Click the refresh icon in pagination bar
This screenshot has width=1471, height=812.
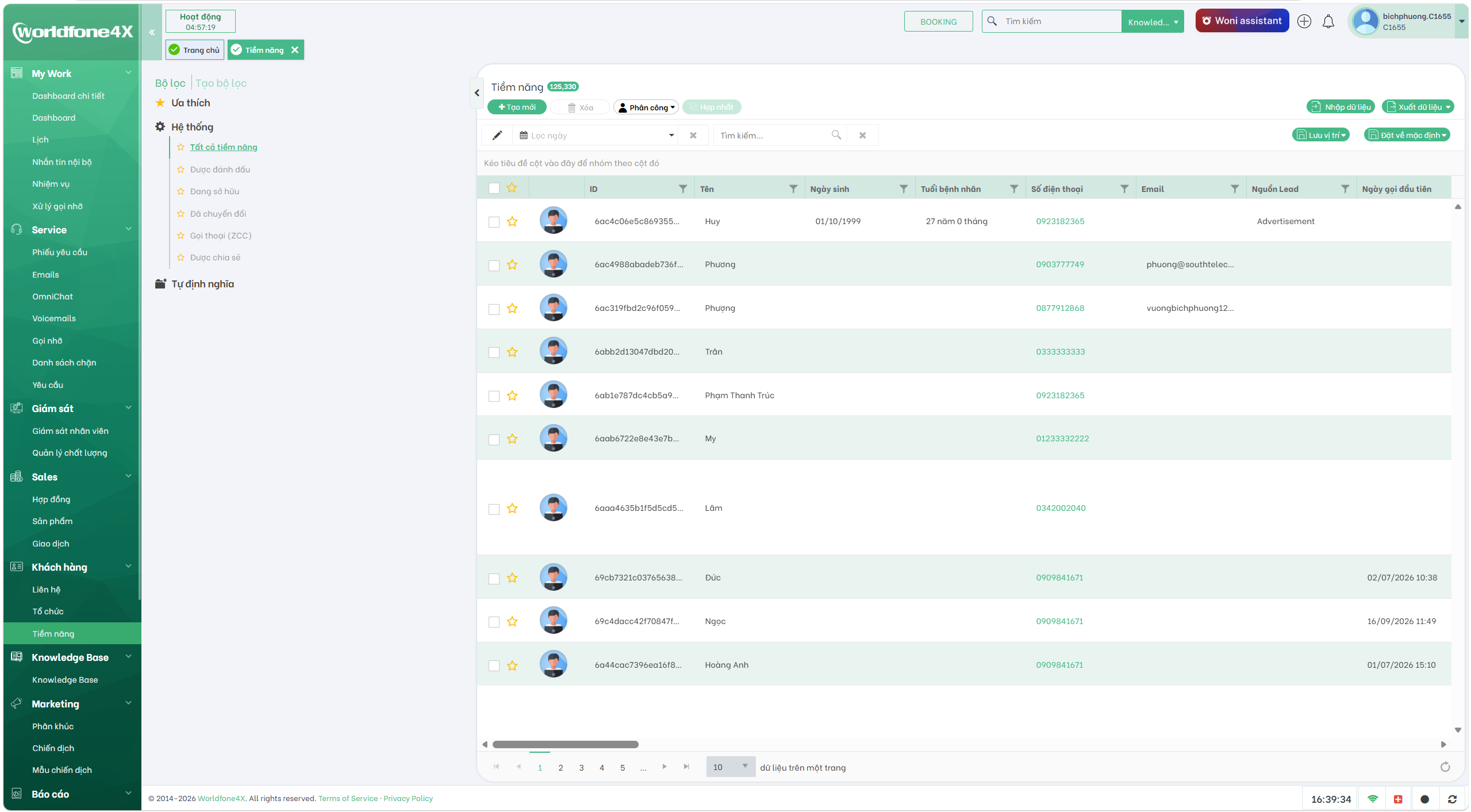tap(1445, 767)
